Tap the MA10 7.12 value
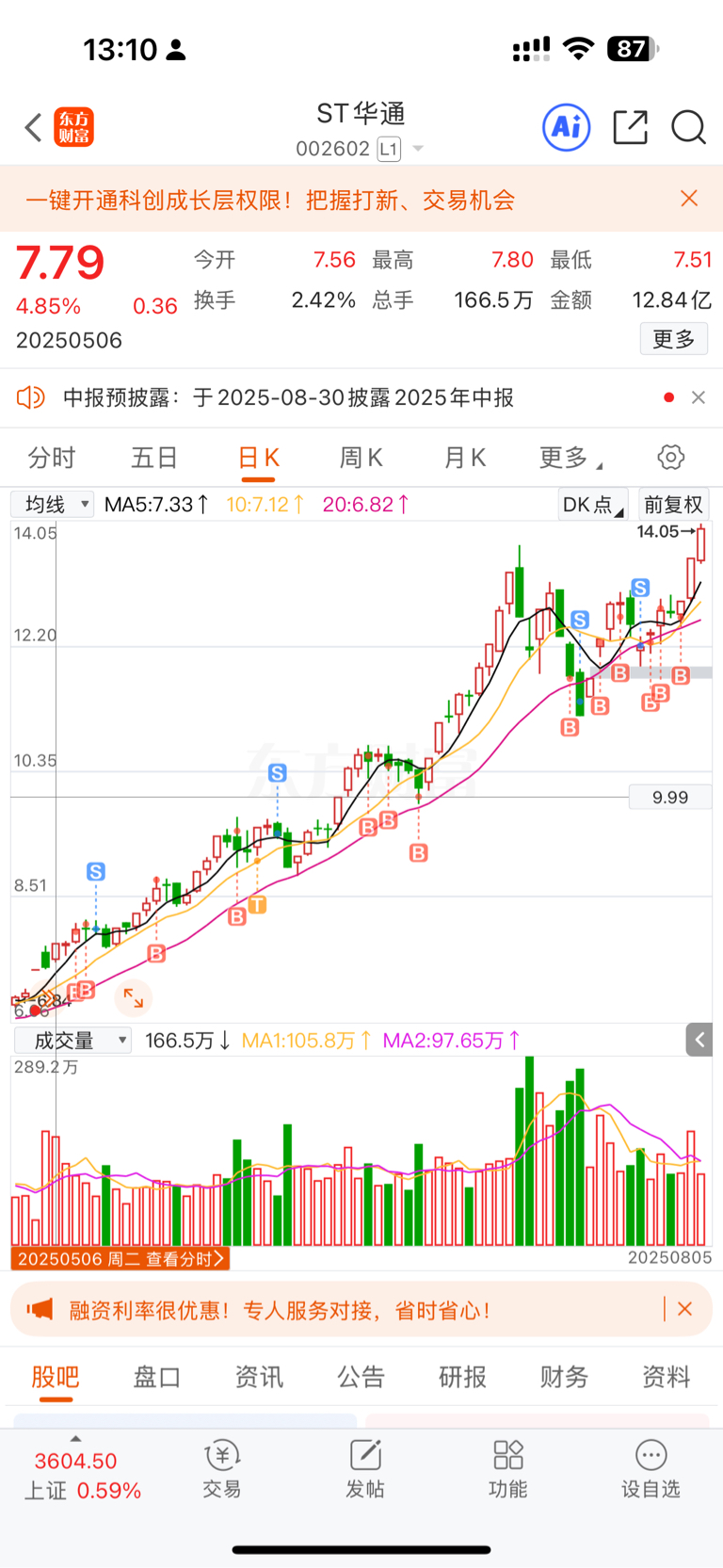723x1568 pixels. (x=265, y=505)
